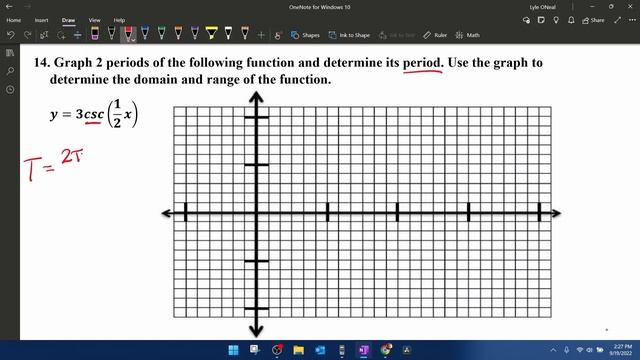Select the orange pen
Viewport: 640px width, 360px height.
point(178,33)
